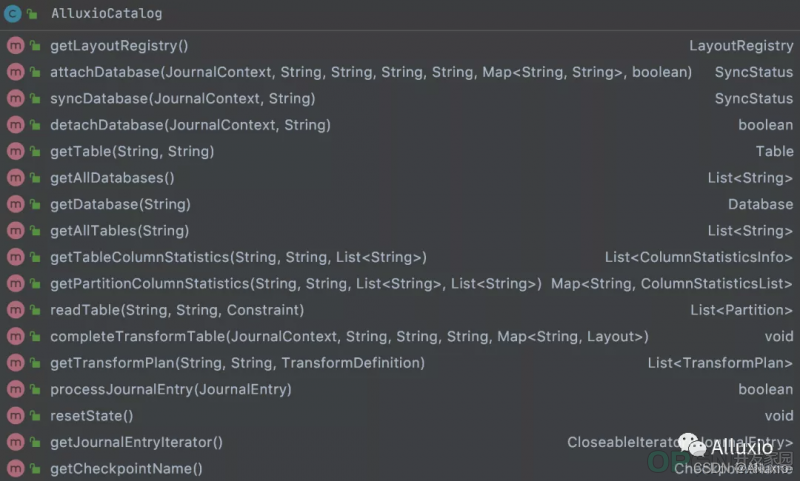Select the AlluxioCatalog class header
Image resolution: width=800 pixels, height=481 pixels.
pyautogui.click(x=400, y=14)
